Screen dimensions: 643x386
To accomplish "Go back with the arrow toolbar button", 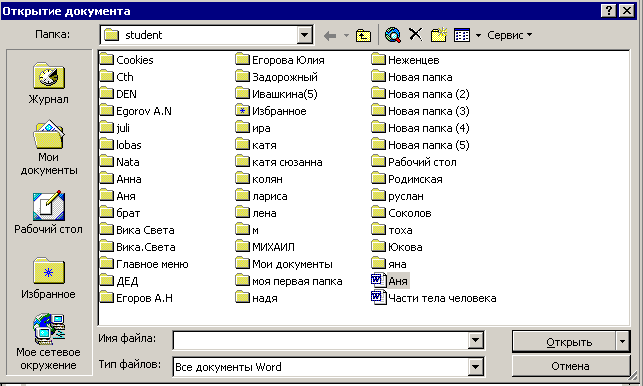I will coord(330,36).
